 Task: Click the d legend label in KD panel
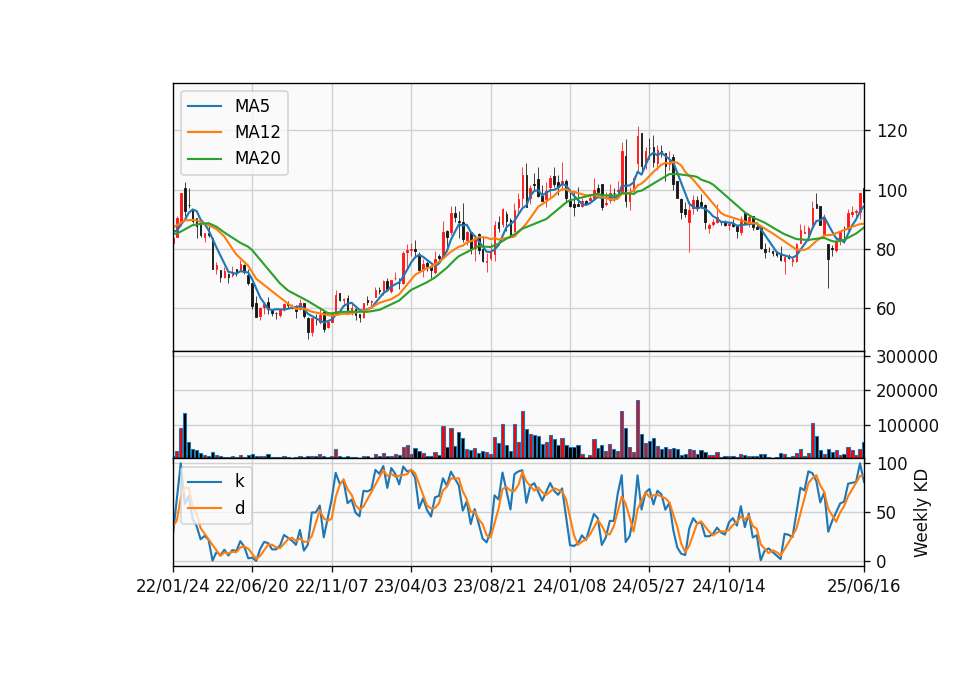point(239,508)
